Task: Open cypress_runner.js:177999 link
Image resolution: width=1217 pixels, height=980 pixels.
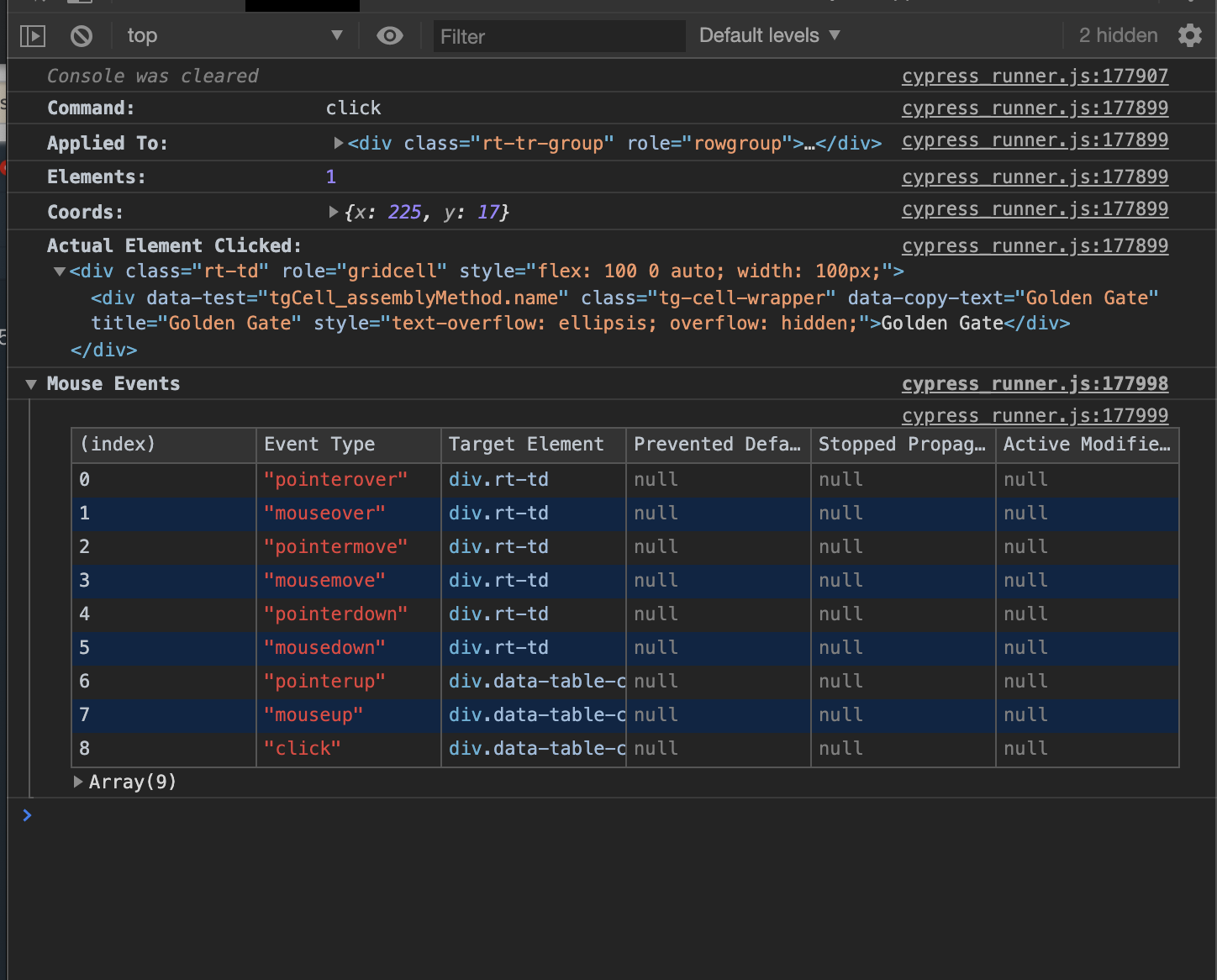Action: pos(1035,415)
